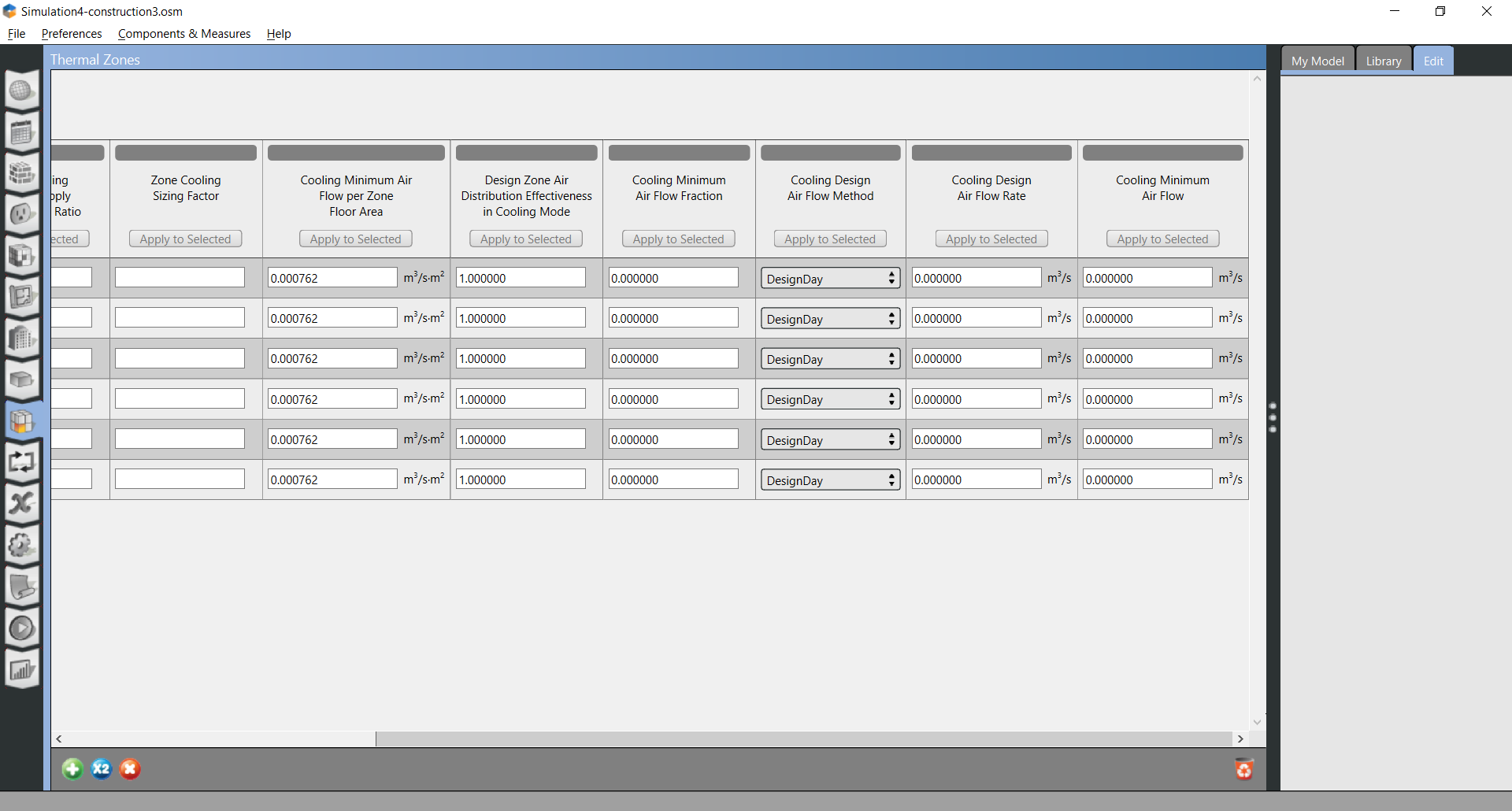Select the Thermal Zones sidebar icon
1512x811 pixels.
point(22,421)
